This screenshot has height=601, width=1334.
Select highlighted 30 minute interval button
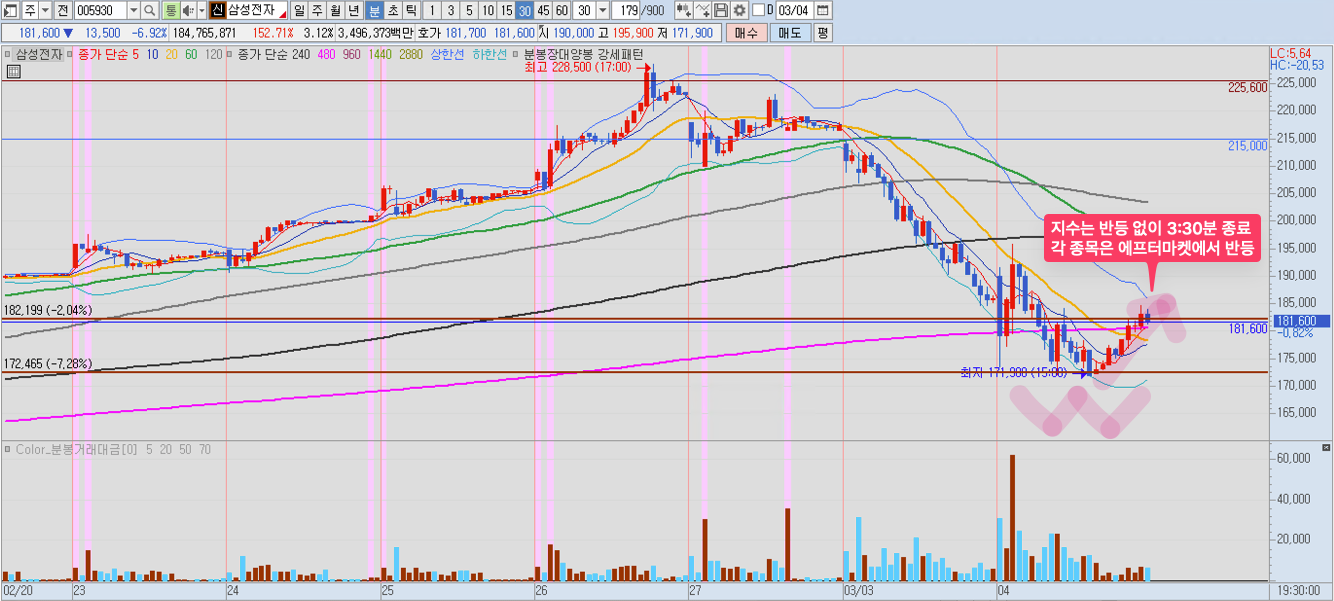tap(524, 10)
